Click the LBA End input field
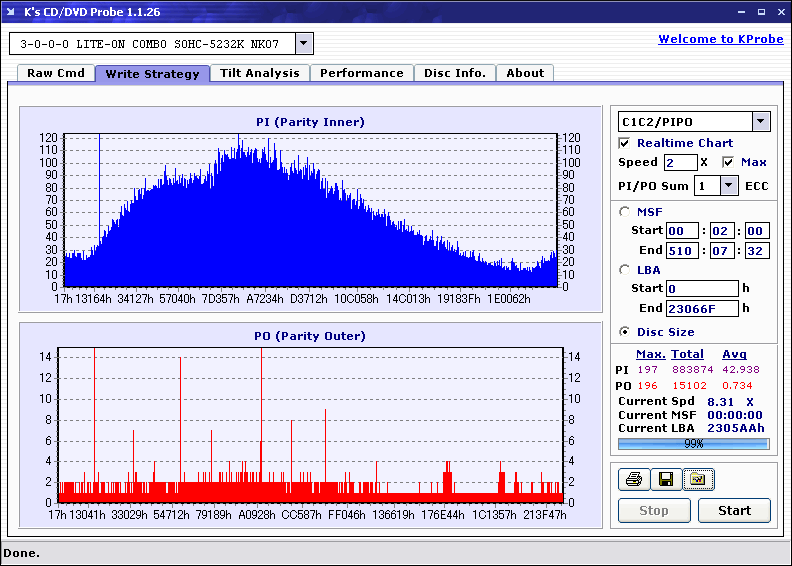The height and width of the screenshot is (566, 792). pos(701,308)
